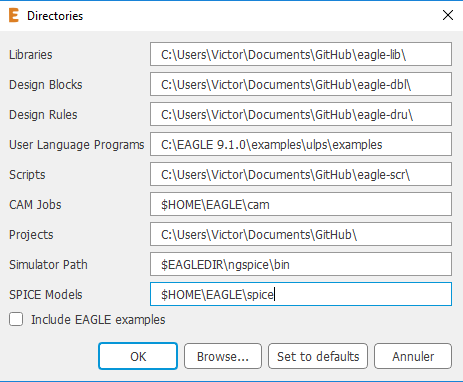Click the User Language Programs label

pos(77,145)
